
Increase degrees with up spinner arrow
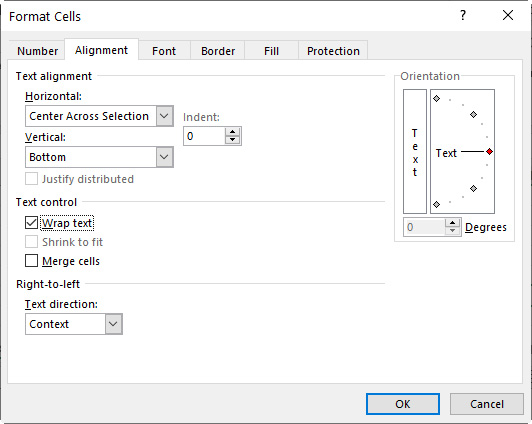(x=452, y=223)
